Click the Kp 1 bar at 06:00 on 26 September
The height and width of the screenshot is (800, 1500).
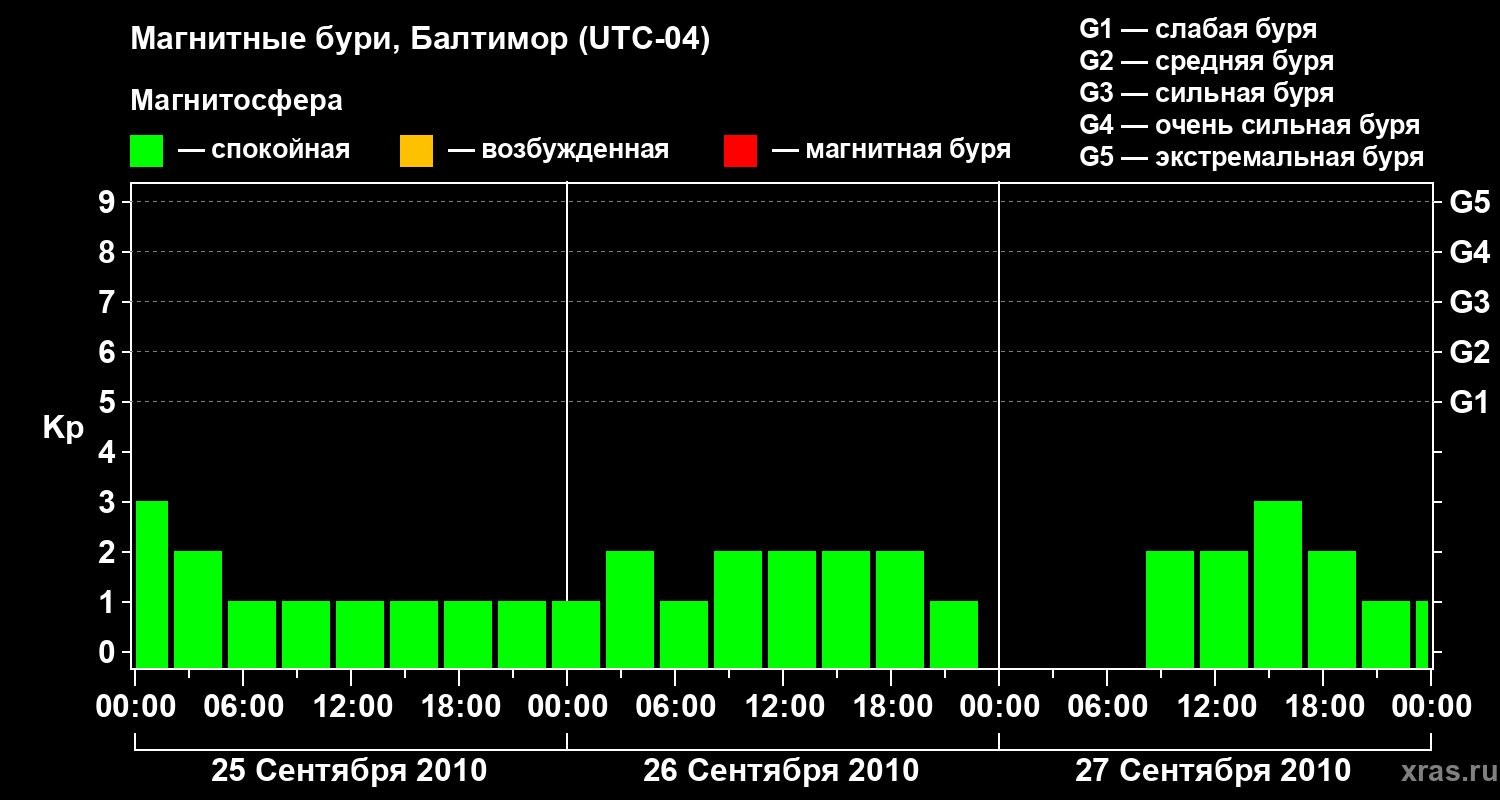click(x=684, y=634)
